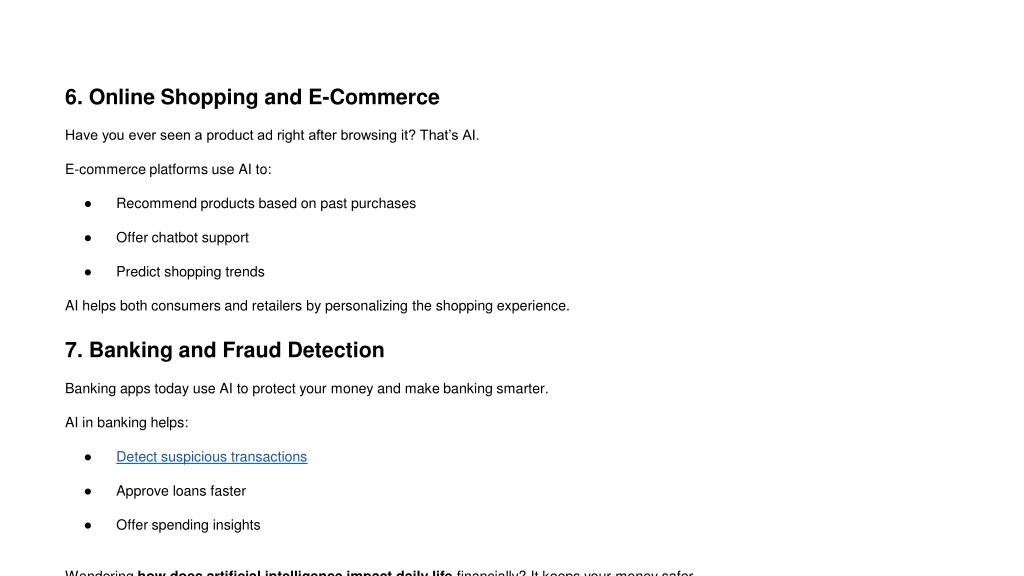
Task: Click the '6. Online Shopping and E-Commerce' heading
Action: tap(252, 97)
